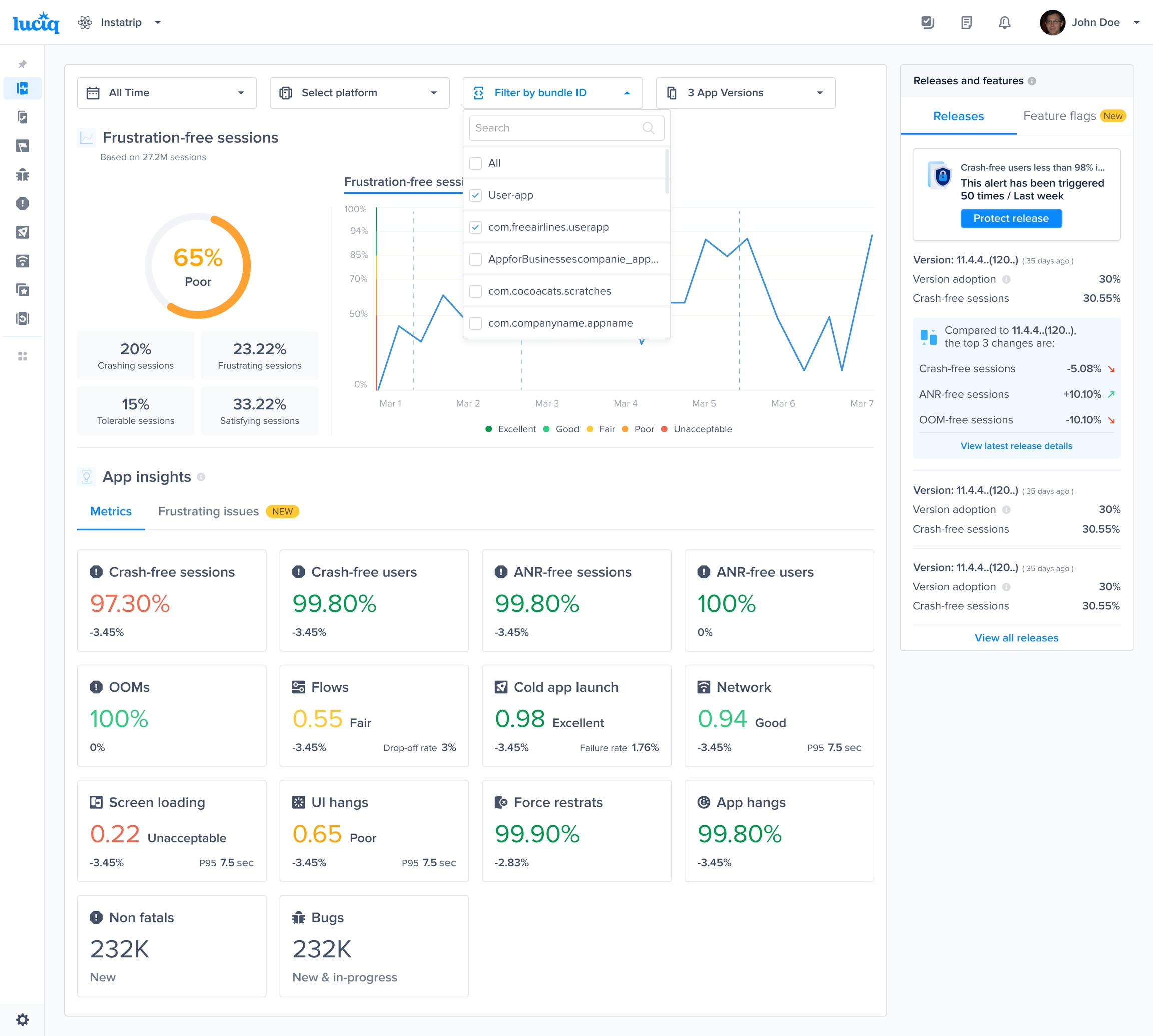This screenshot has height=1036, width=1153.
Task: Click the Protect release button
Action: pyautogui.click(x=1011, y=219)
